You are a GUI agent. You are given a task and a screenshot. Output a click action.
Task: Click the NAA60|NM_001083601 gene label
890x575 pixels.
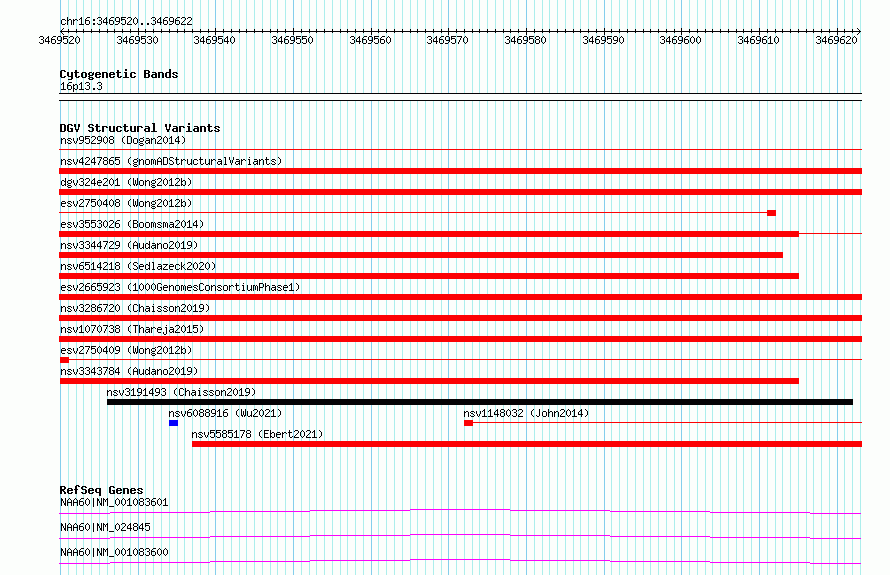pos(114,502)
